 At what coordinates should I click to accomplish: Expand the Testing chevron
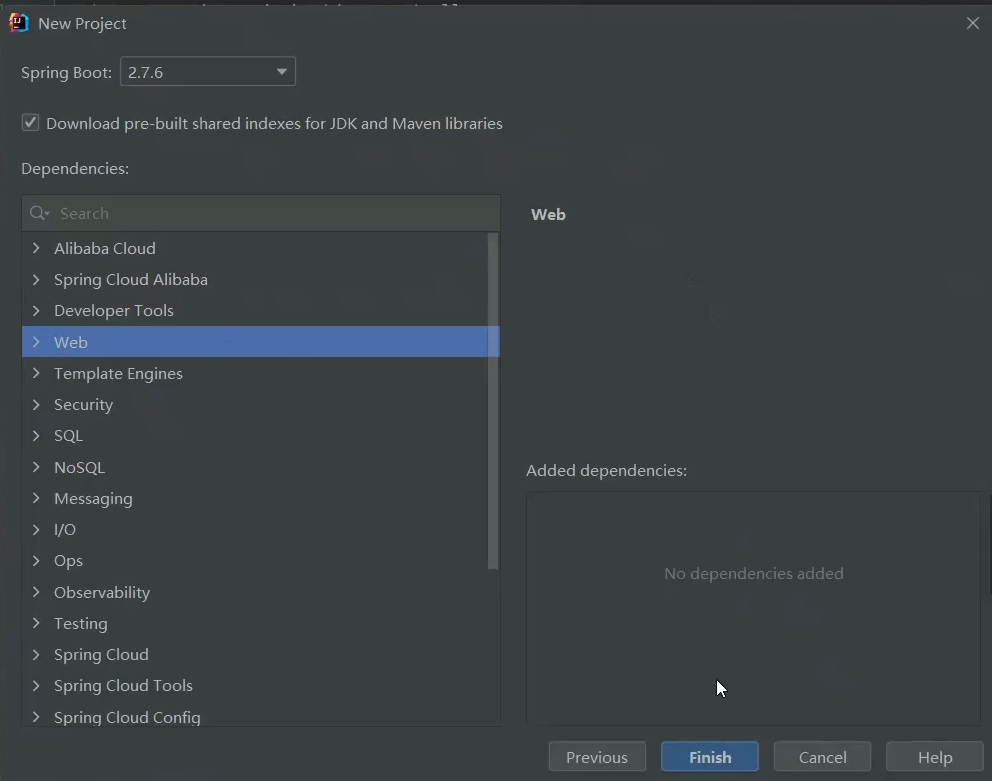[x=36, y=623]
